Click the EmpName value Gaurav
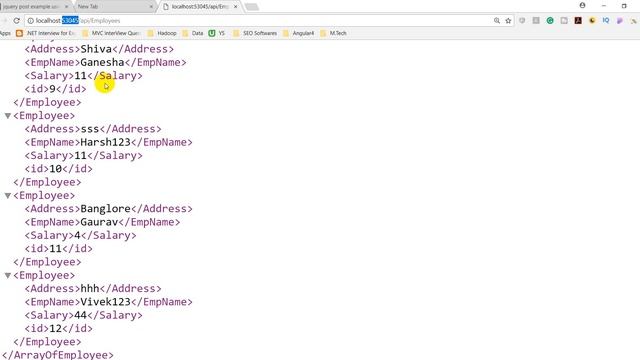This screenshot has height=360, width=640. point(99,222)
